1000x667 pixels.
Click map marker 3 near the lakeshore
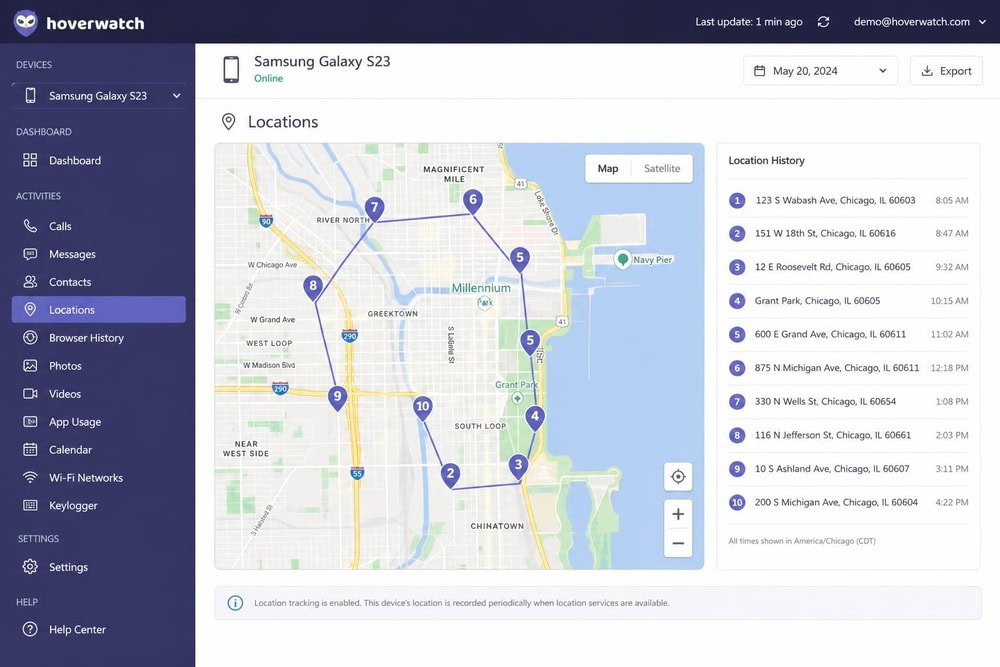pos(518,465)
